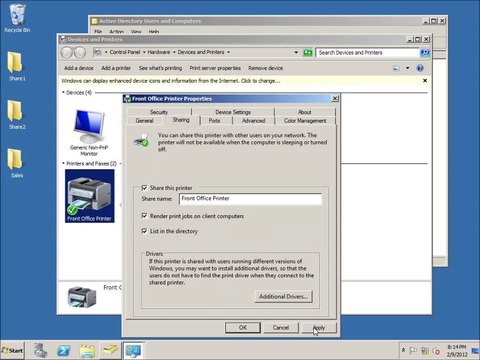The width and height of the screenshot is (480, 360).
Task: Select the Sharing tab
Action: tap(181, 120)
